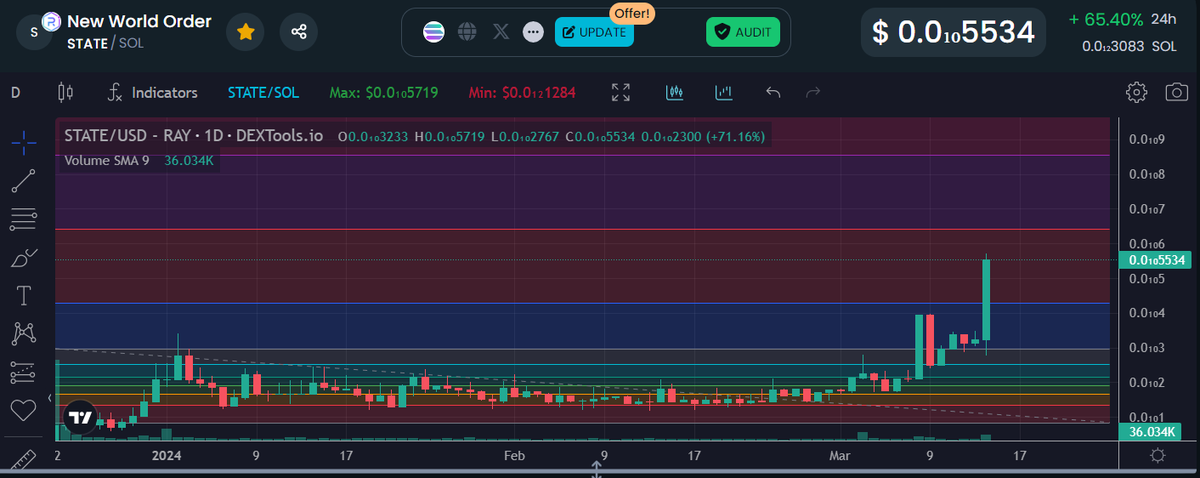Toggle the price chart view icon
Image resolution: width=1200 pixels, height=478 pixels.
click(x=674, y=93)
